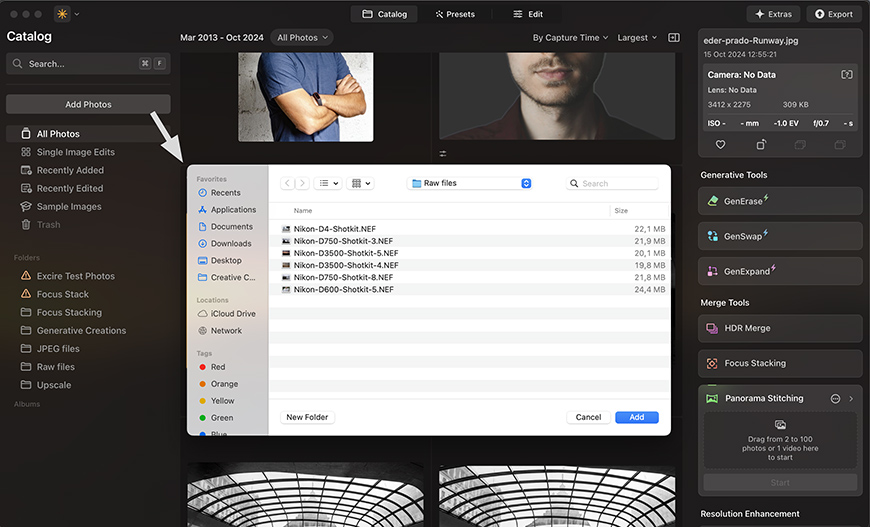Open Recents in dialog sidebar
This screenshot has height=527, width=870.
click(x=220, y=192)
